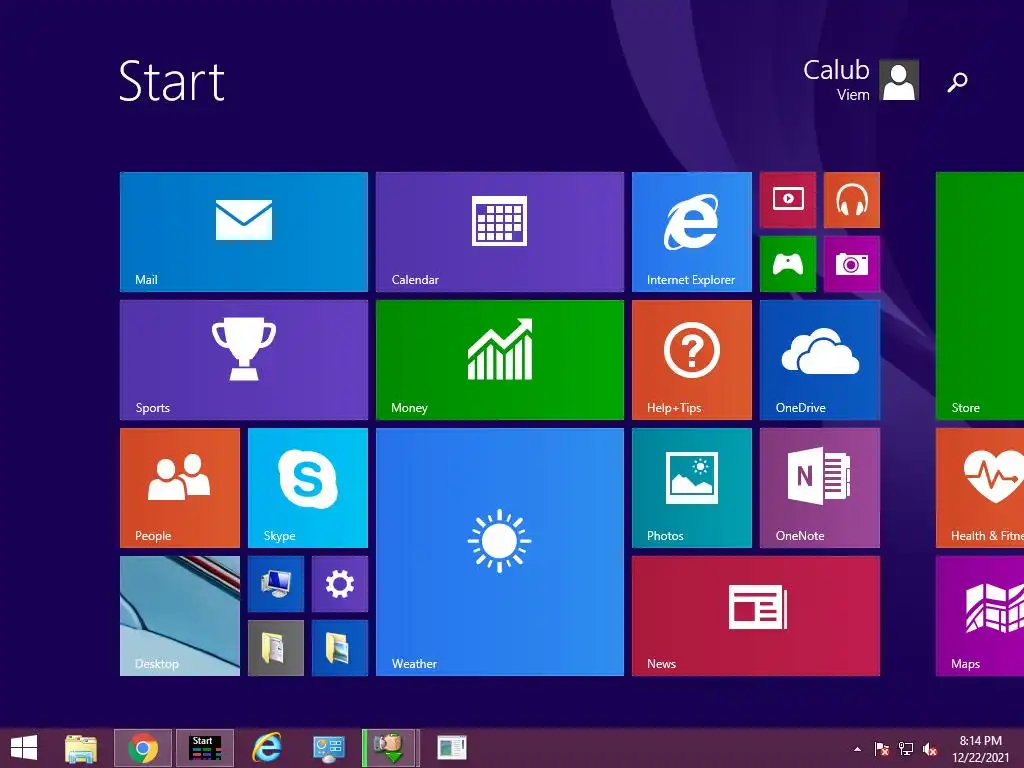
Task: Click the taskbar icon with green download arrow
Action: (390, 748)
